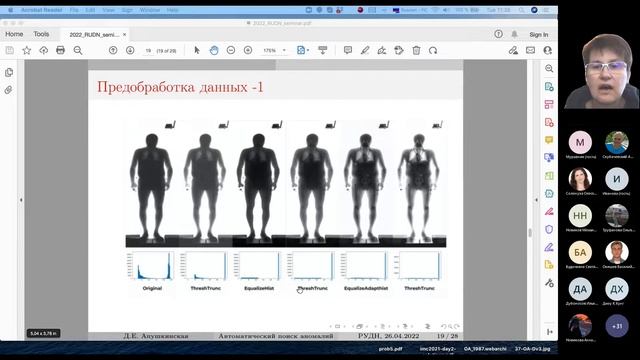Print the document with printer icon
640x360 pixels.
[x=60, y=50]
